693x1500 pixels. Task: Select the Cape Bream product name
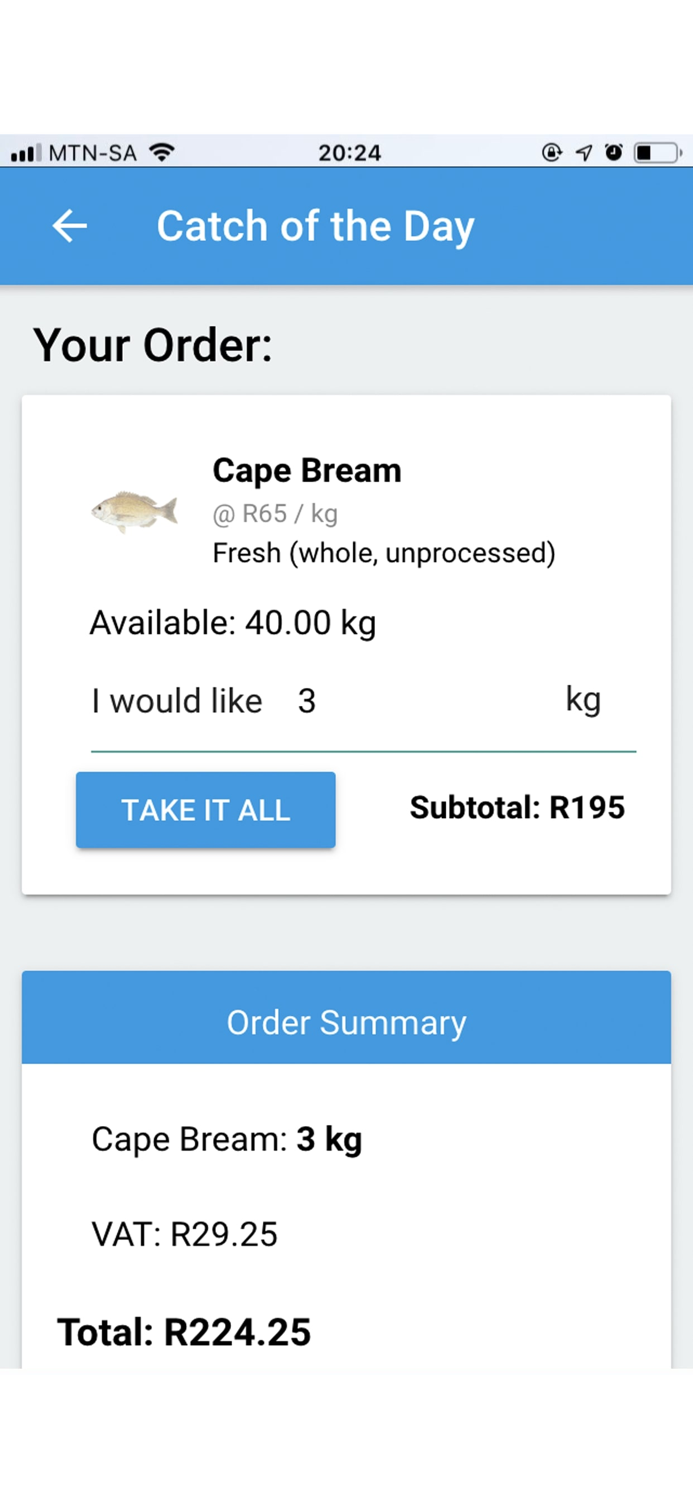[307, 471]
